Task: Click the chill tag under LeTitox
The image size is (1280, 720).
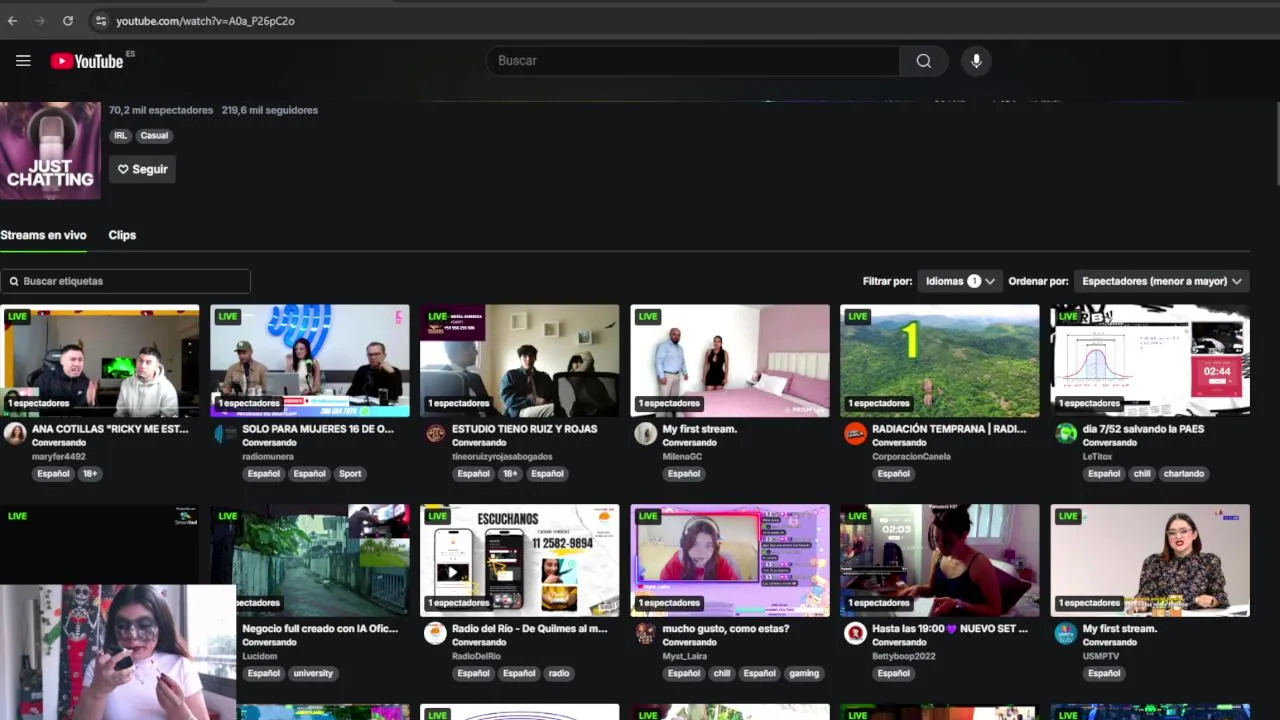Action: (1142, 474)
